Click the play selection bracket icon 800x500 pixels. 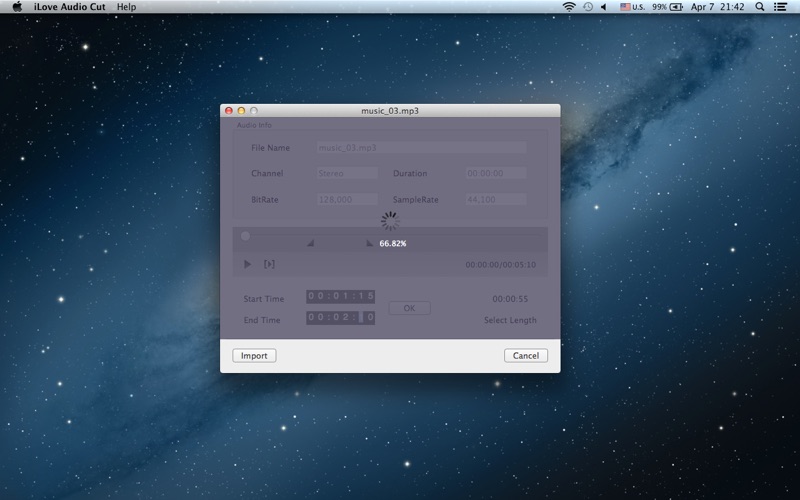[269, 265]
